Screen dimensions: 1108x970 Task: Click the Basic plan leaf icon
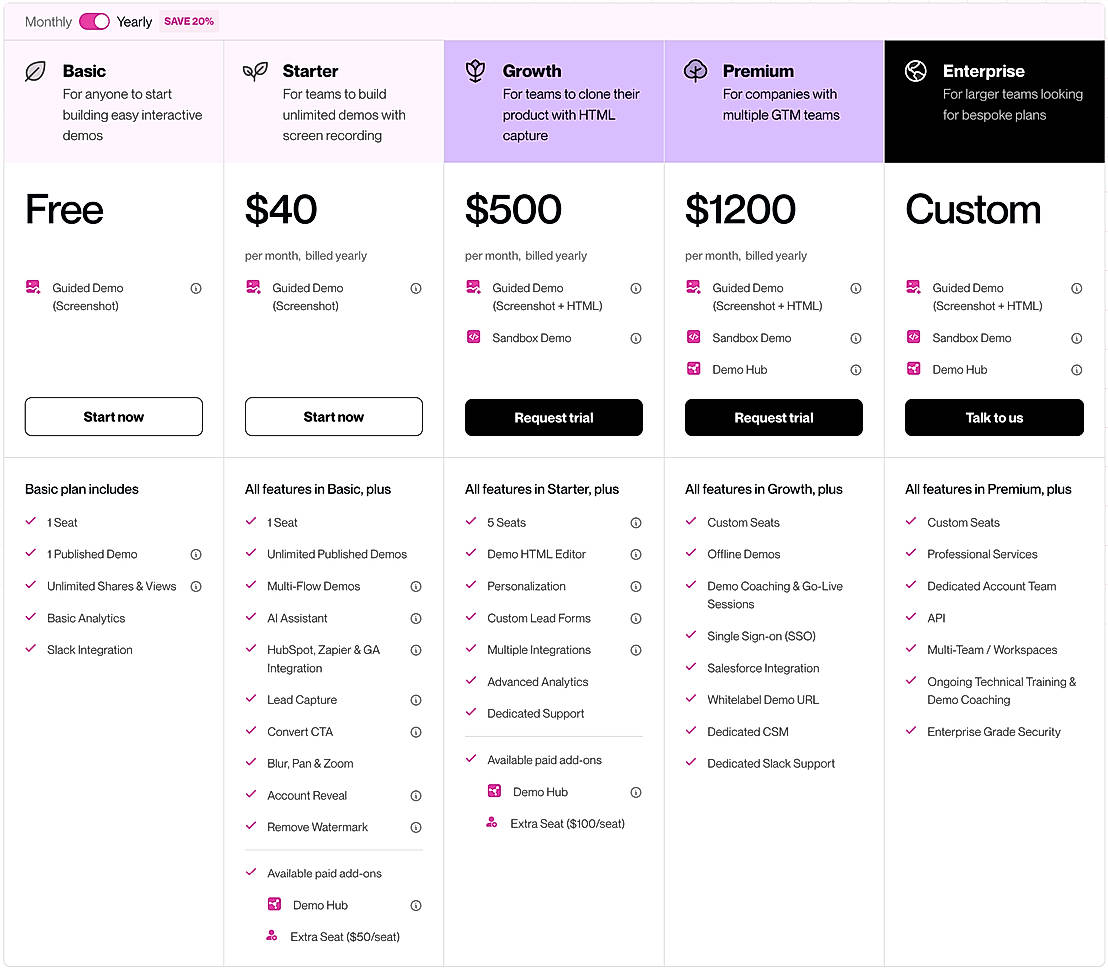(x=36, y=71)
